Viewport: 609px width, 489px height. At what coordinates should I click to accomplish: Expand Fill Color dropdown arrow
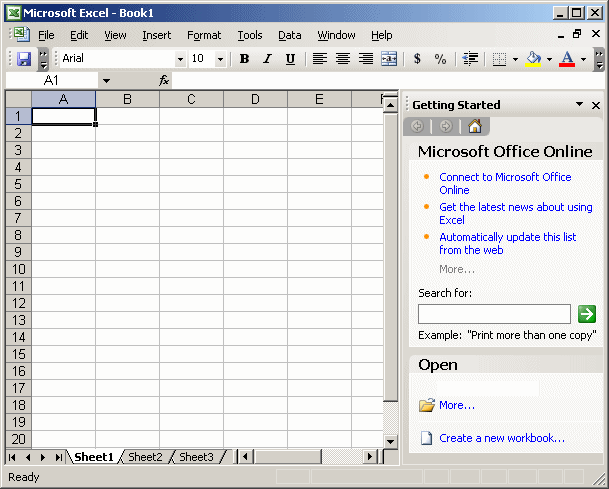click(549, 59)
